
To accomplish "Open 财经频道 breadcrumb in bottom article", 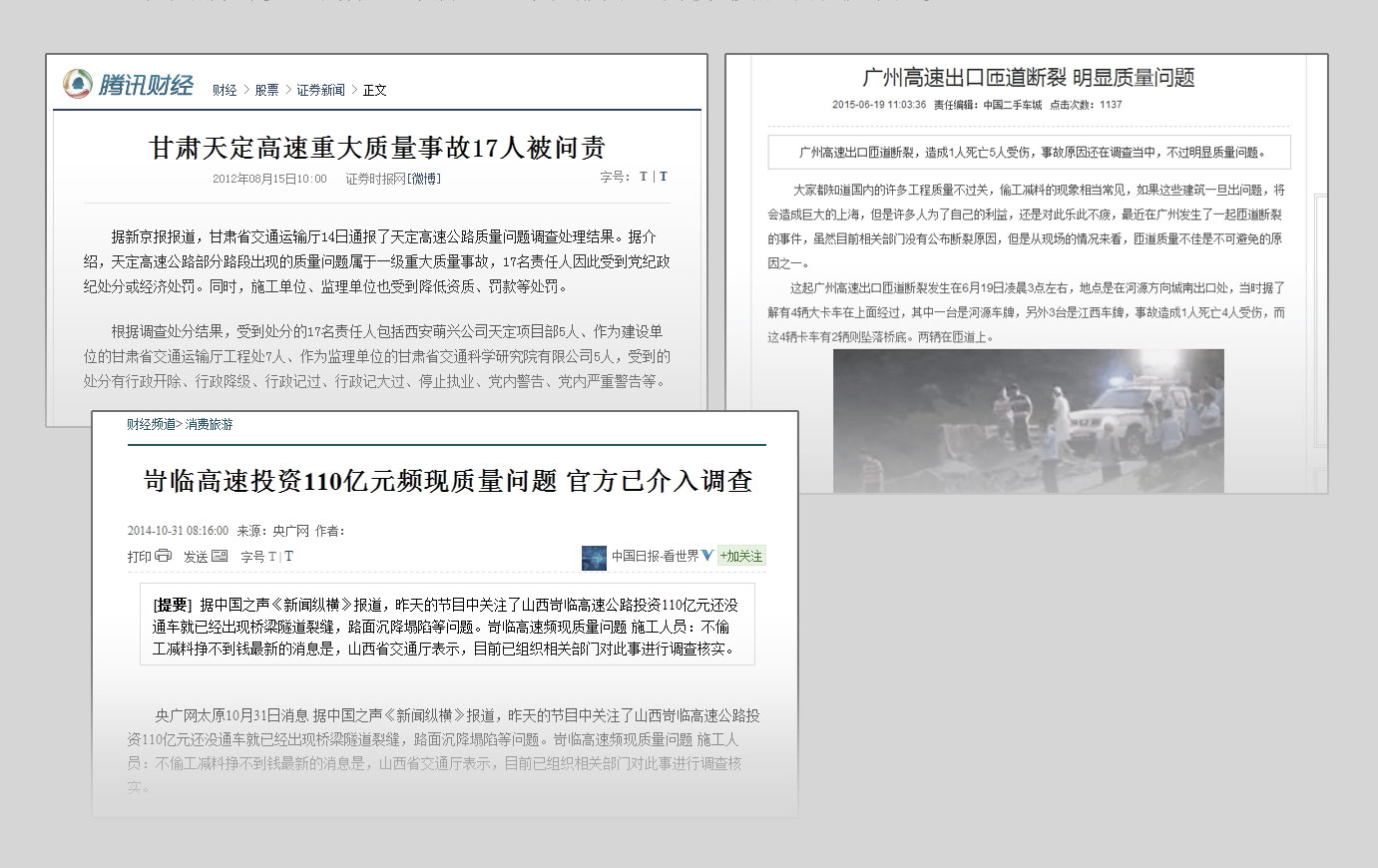I will click(151, 424).
